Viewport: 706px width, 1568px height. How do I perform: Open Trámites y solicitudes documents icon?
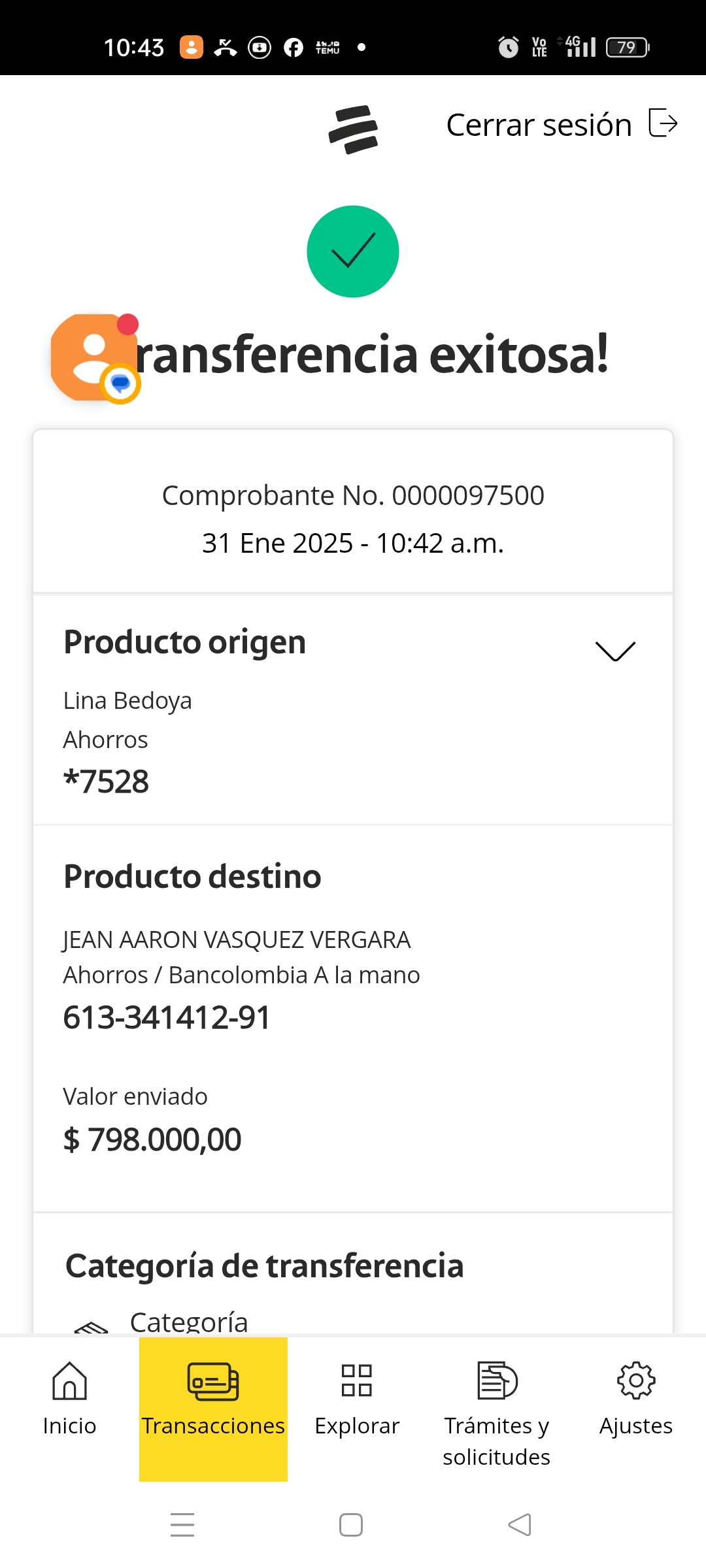click(497, 1380)
